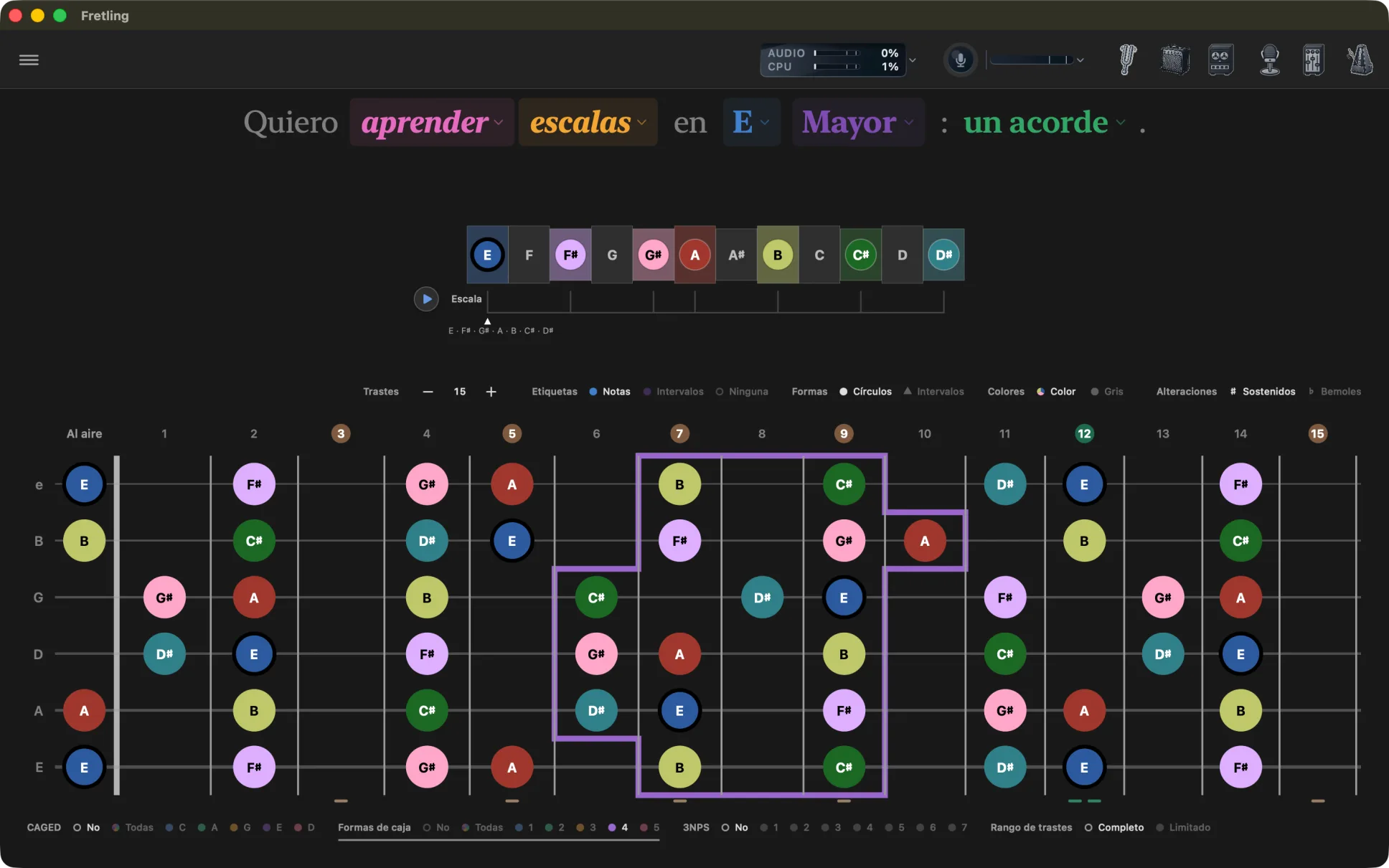Viewport: 1389px width, 868px height.
Task: Select the D# note in chromatic strip
Action: [x=943, y=255]
